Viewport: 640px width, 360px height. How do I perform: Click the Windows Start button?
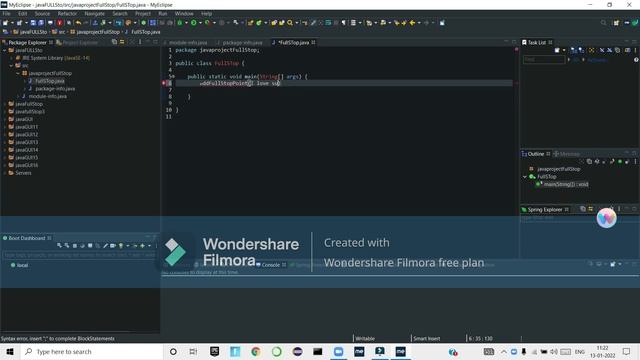(x=10, y=352)
